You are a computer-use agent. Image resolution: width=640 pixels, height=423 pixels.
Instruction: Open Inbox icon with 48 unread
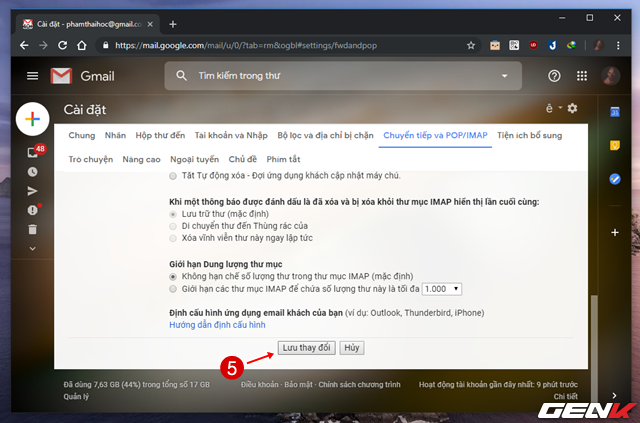33,152
